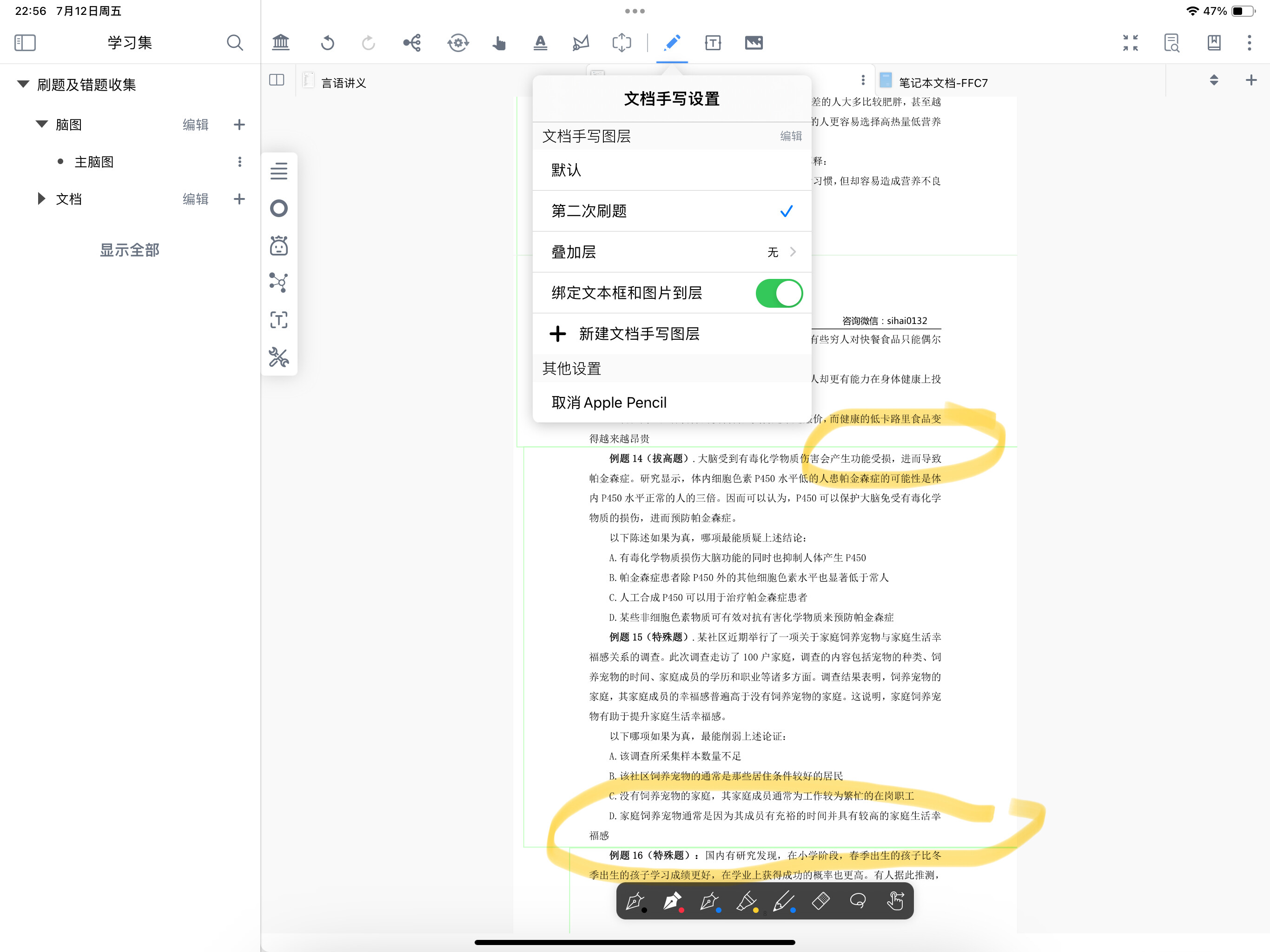This screenshot has width=1270, height=952.
Task: Click the tab sort up-down arrows
Action: (1213, 80)
